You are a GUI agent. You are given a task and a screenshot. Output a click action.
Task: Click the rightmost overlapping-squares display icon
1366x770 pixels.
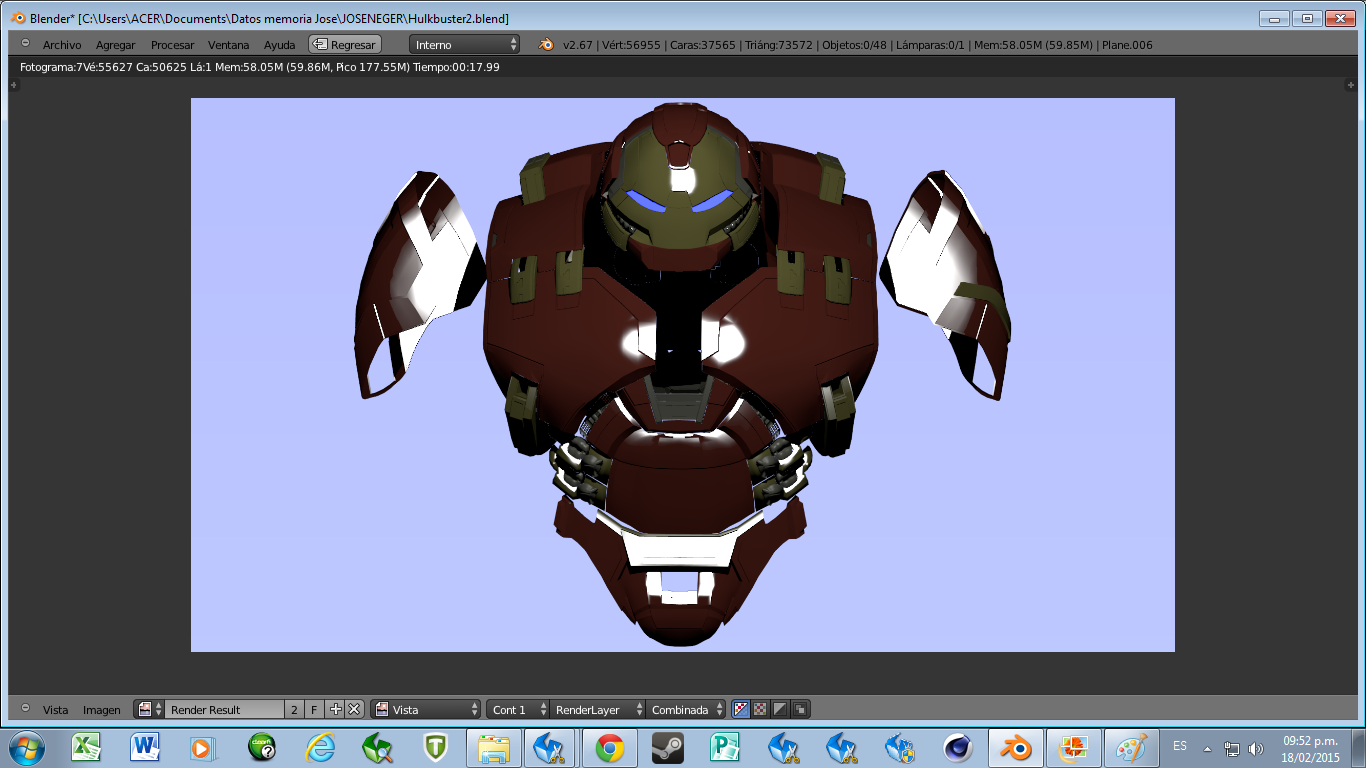tap(800, 709)
